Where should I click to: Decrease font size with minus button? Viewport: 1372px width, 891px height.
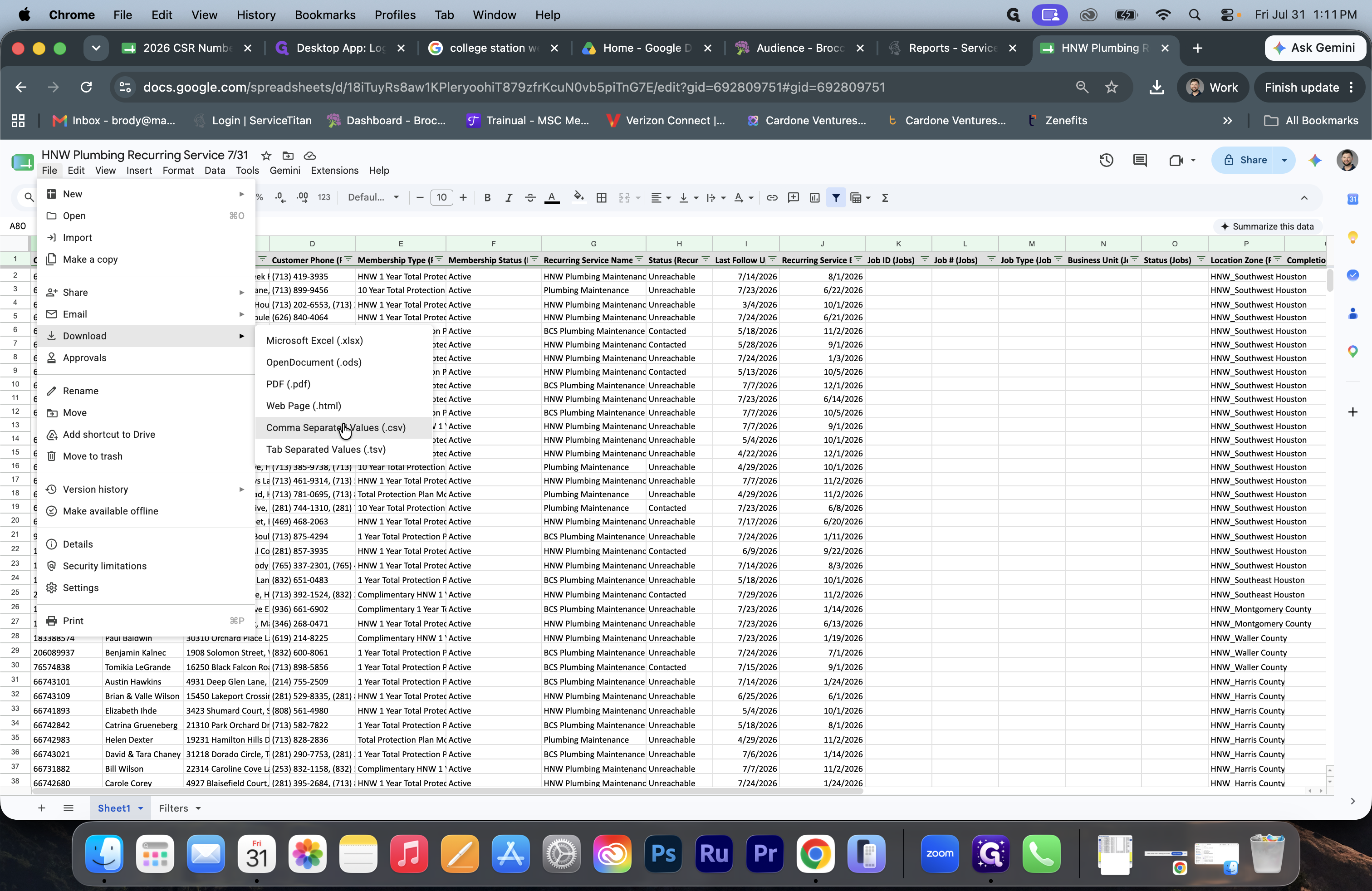pos(420,198)
